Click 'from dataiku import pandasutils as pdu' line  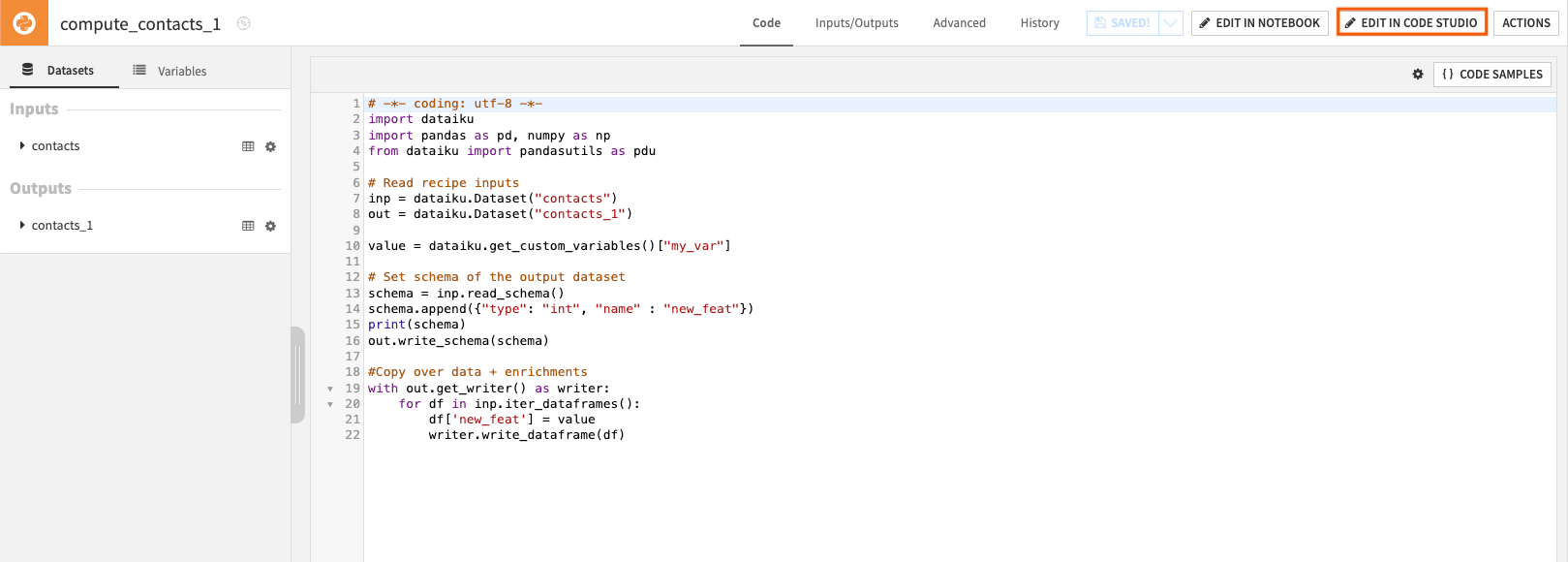click(x=511, y=151)
